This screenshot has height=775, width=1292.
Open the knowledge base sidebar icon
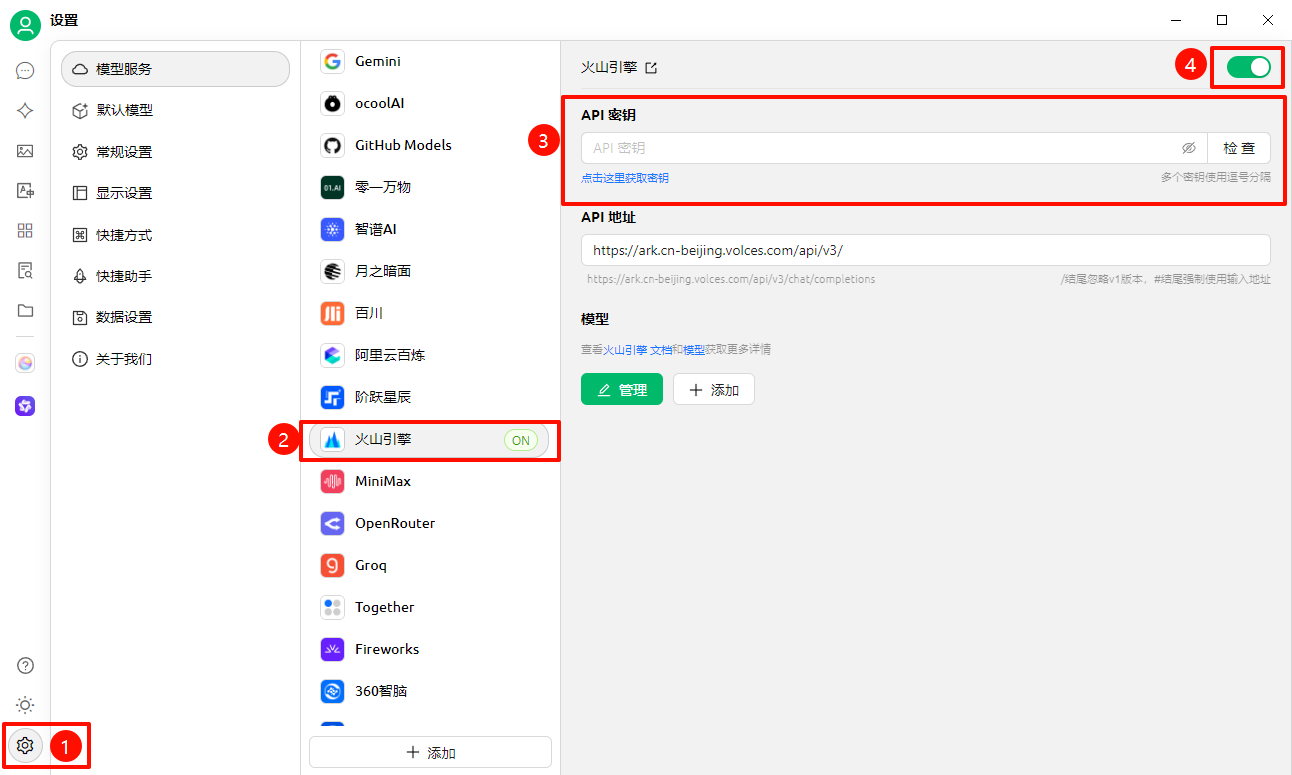(x=25, y=271)
